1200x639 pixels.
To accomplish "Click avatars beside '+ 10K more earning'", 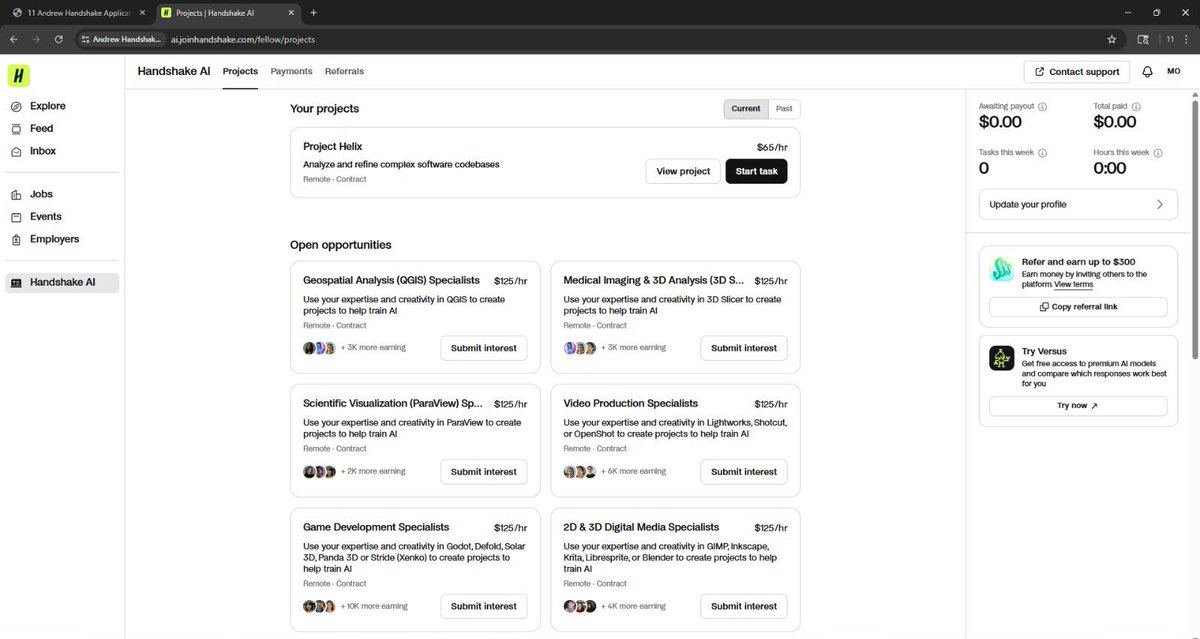I will click(x=319, y=606).
